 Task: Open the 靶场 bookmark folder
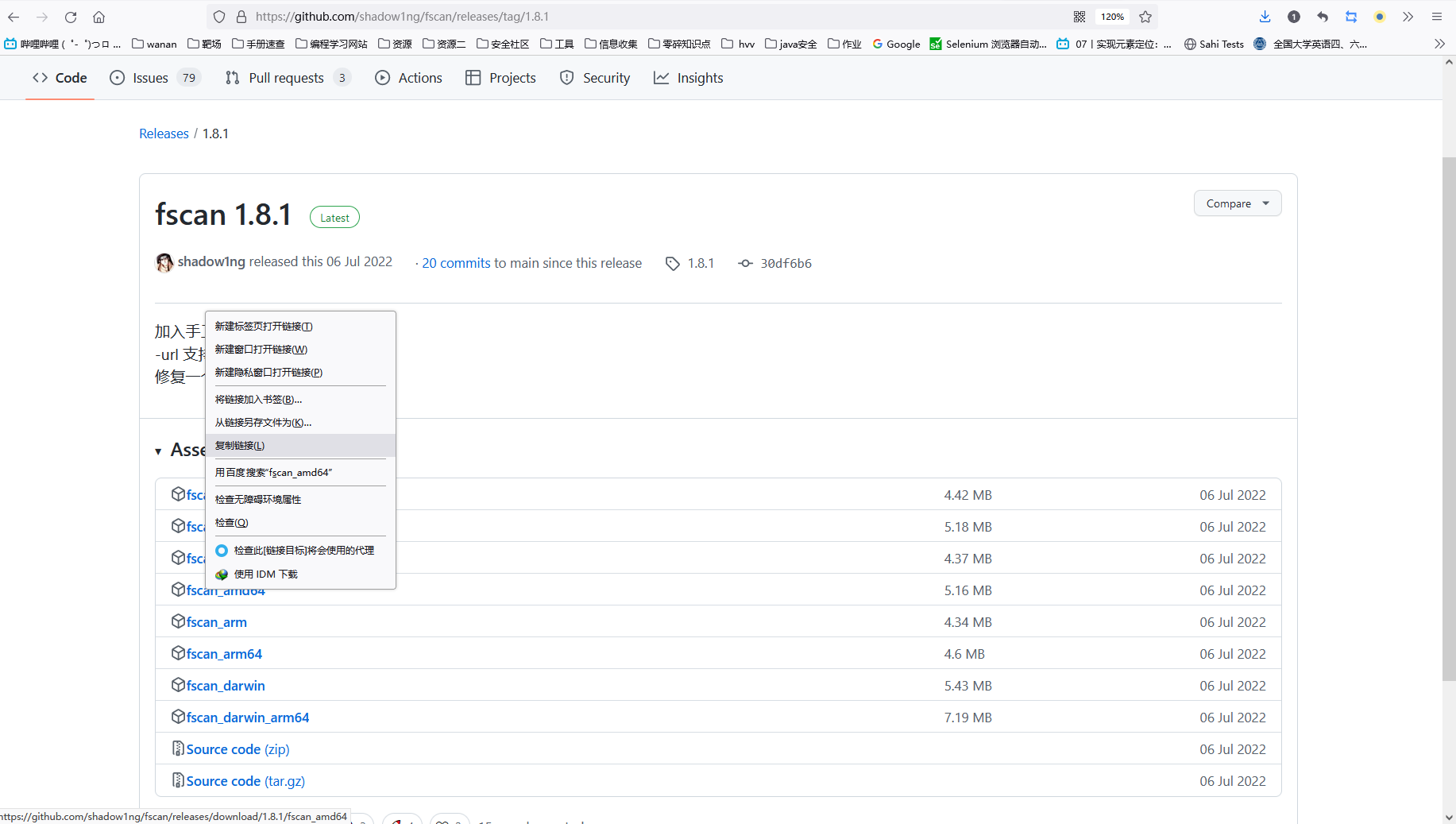coord(204,44)
